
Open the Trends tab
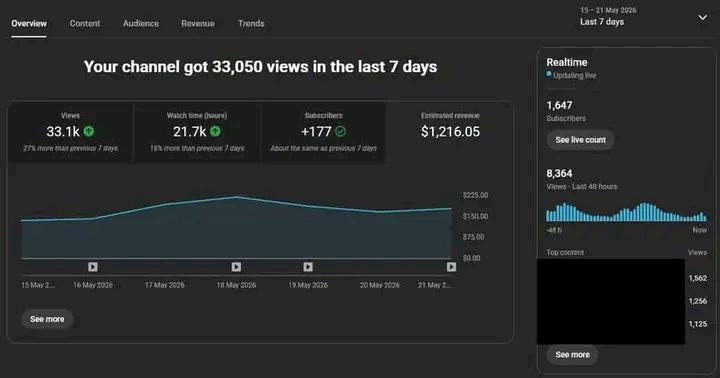pos(251,23)
